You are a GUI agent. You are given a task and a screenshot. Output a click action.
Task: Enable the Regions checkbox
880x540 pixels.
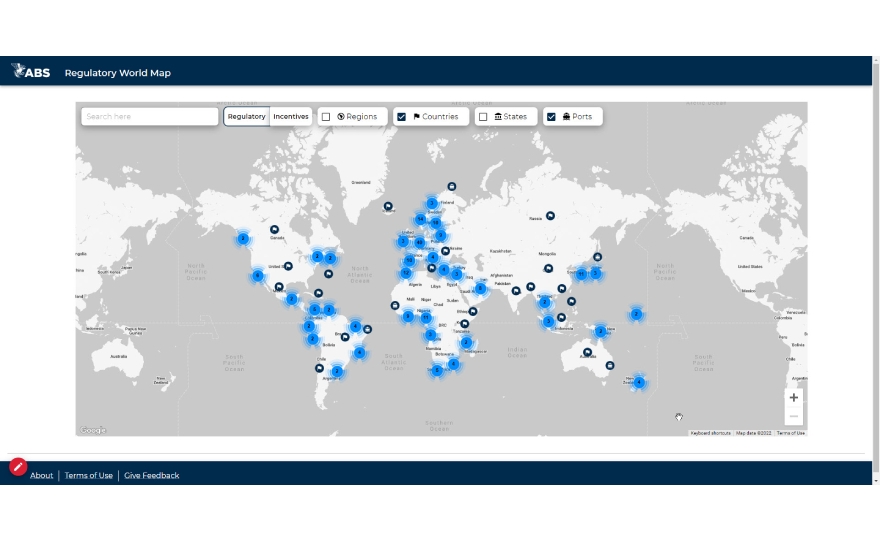coord(326,117)
